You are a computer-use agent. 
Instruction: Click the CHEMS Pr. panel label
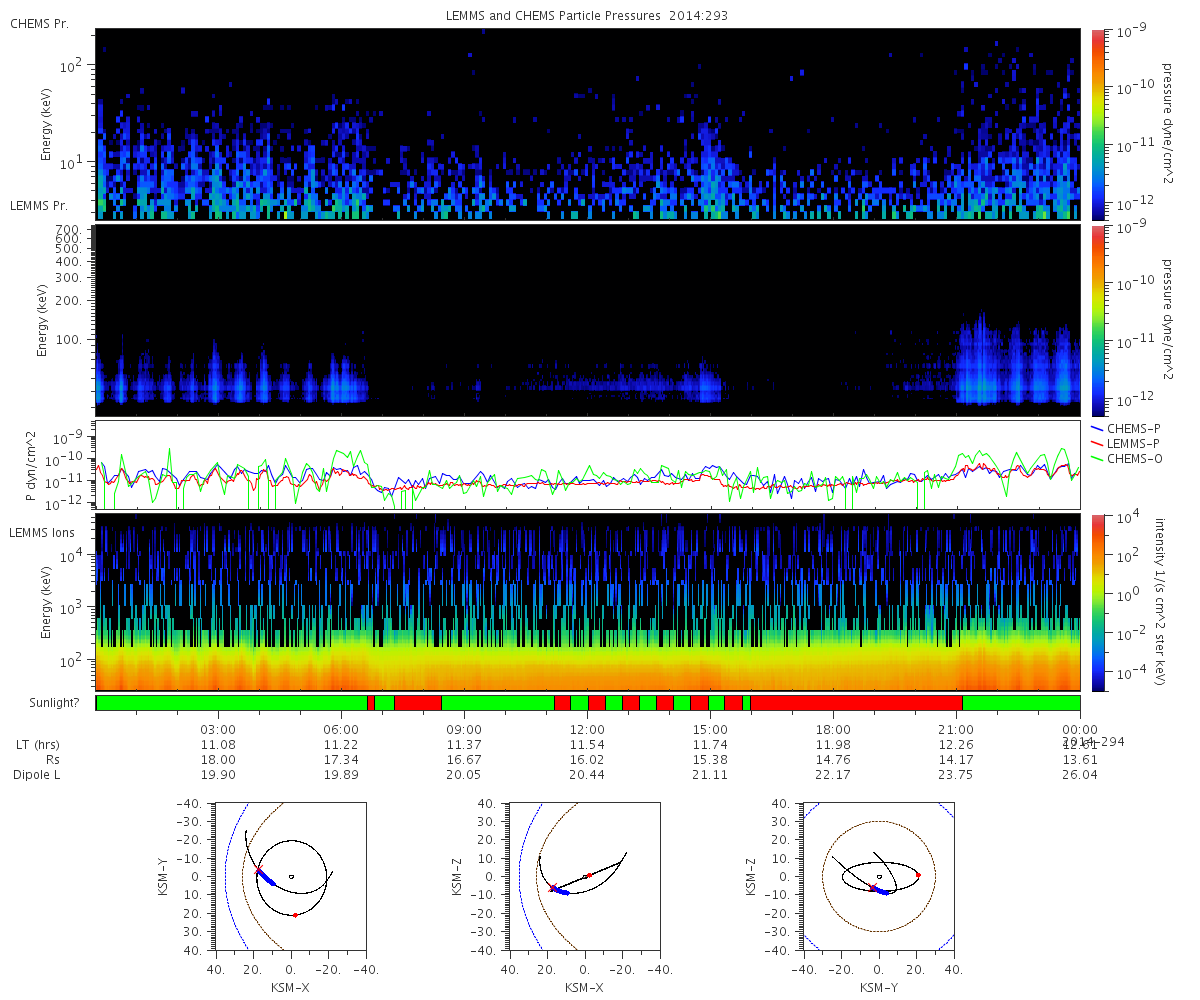pyautogui.click(x=39, y=23)
